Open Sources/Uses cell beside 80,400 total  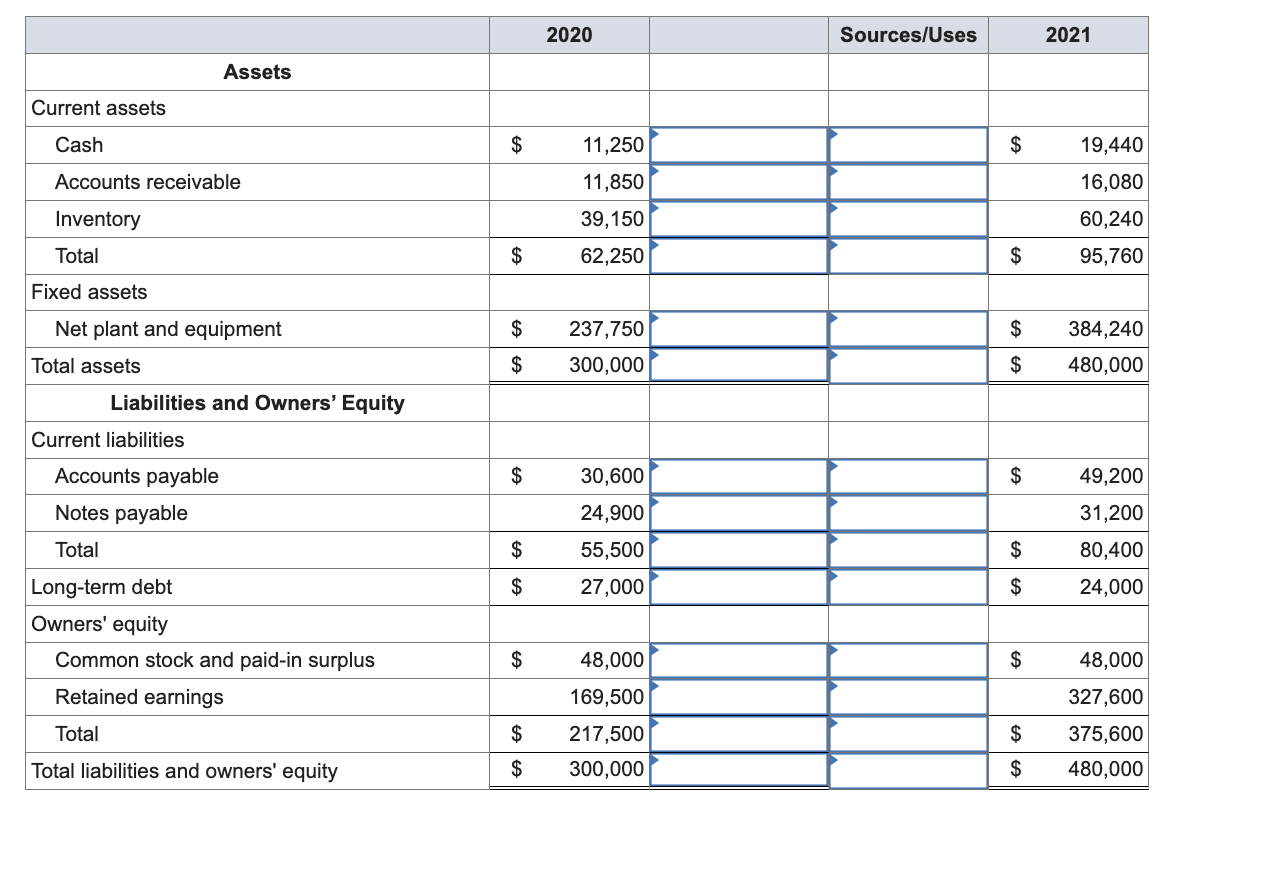[908, 550]
